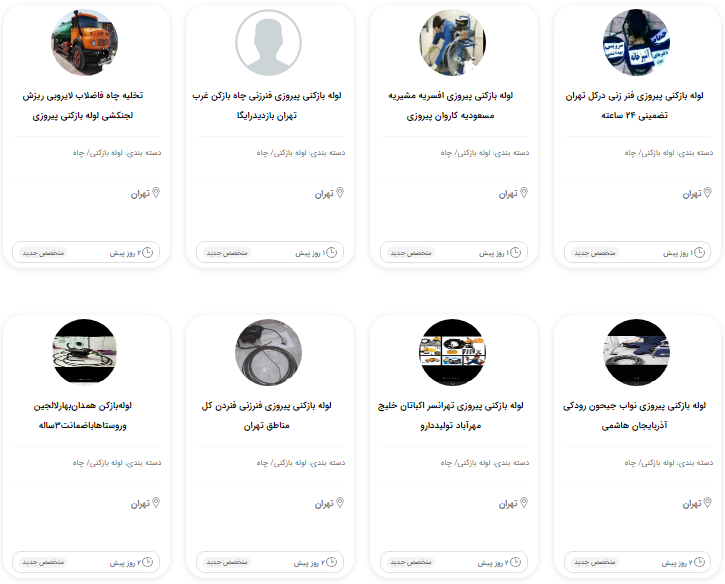
Task: Open the worker with drain machine photo
Action: coord(452,43)
